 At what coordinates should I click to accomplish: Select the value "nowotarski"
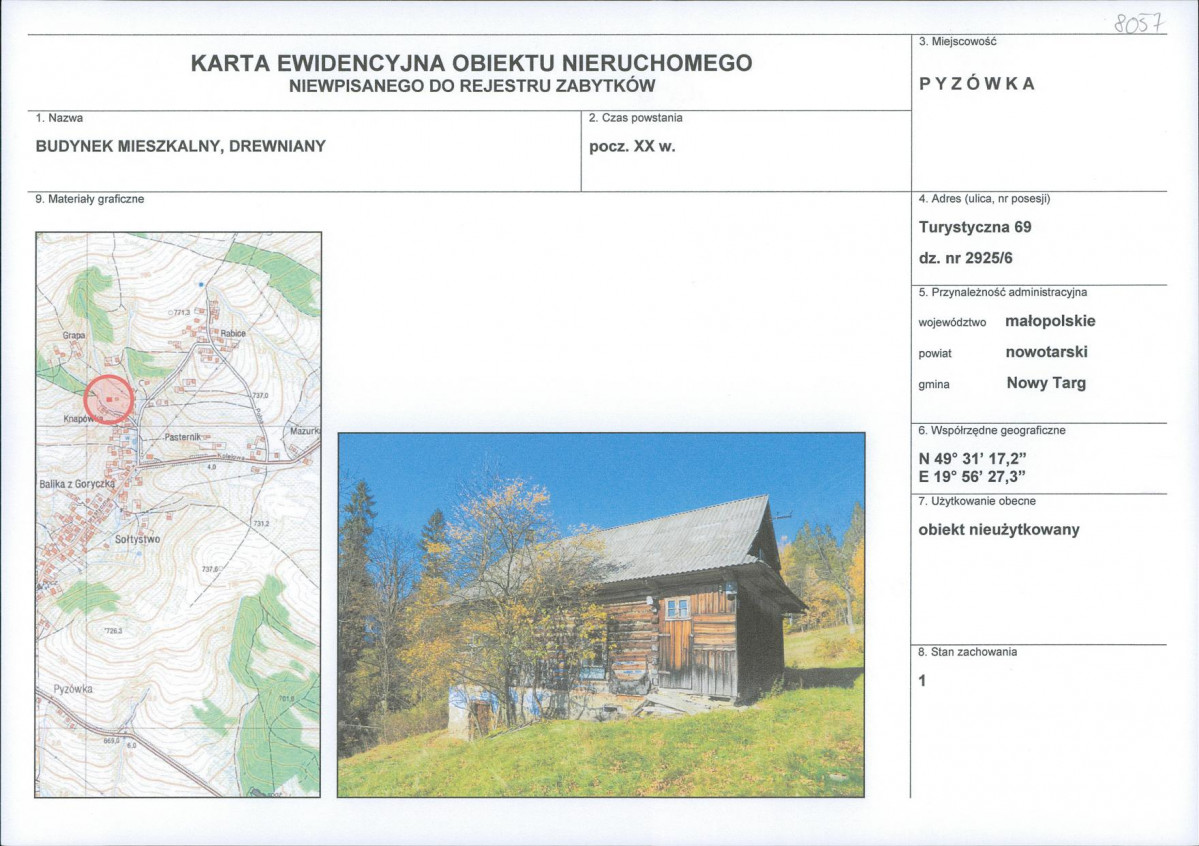[x=1046, y=352]
